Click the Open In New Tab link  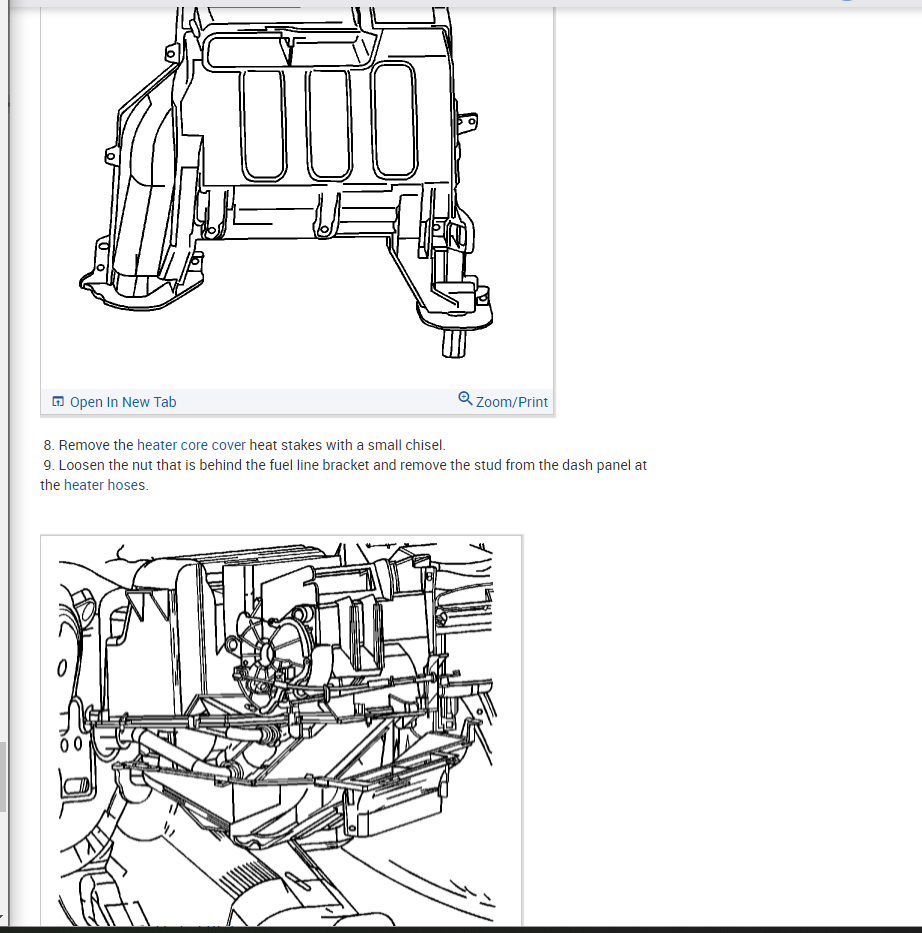123,402
